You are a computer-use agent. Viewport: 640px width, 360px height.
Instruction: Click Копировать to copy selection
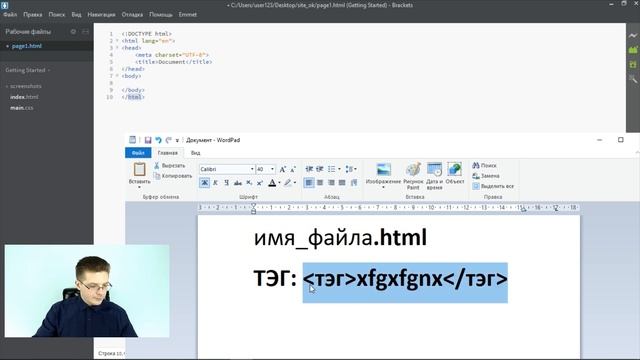point(173,176)
